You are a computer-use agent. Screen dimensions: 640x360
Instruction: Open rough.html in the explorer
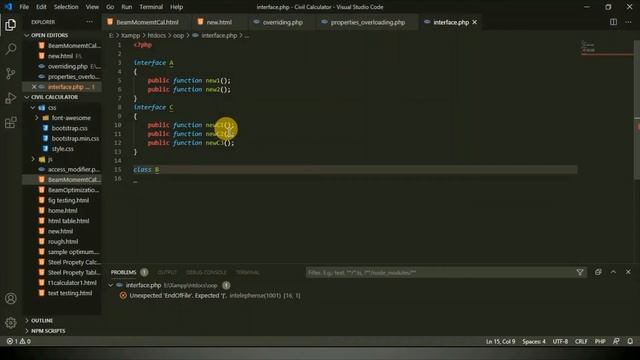63,241
